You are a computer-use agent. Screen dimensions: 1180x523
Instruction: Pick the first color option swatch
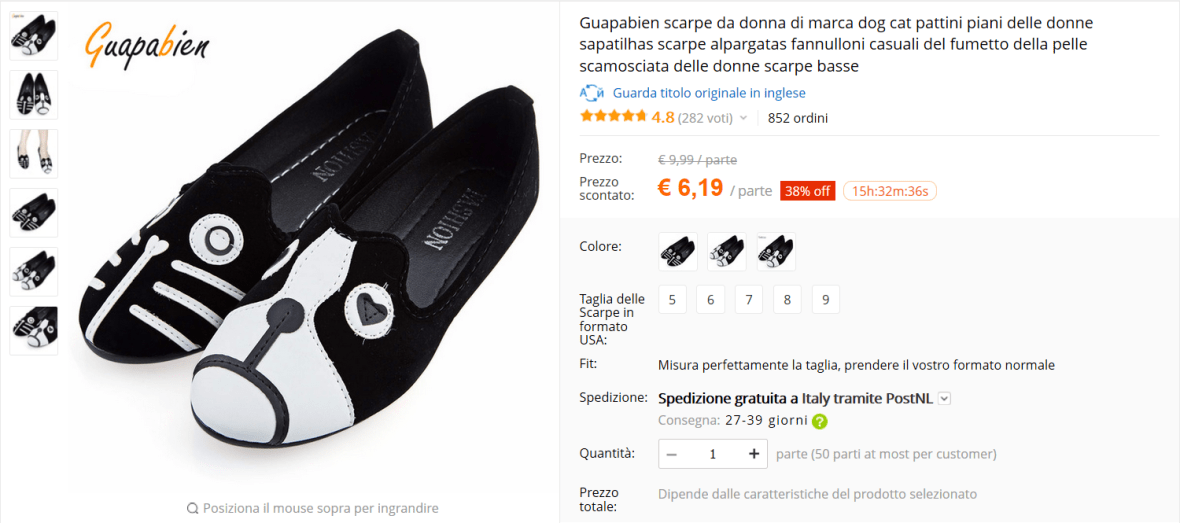point(678,252)
